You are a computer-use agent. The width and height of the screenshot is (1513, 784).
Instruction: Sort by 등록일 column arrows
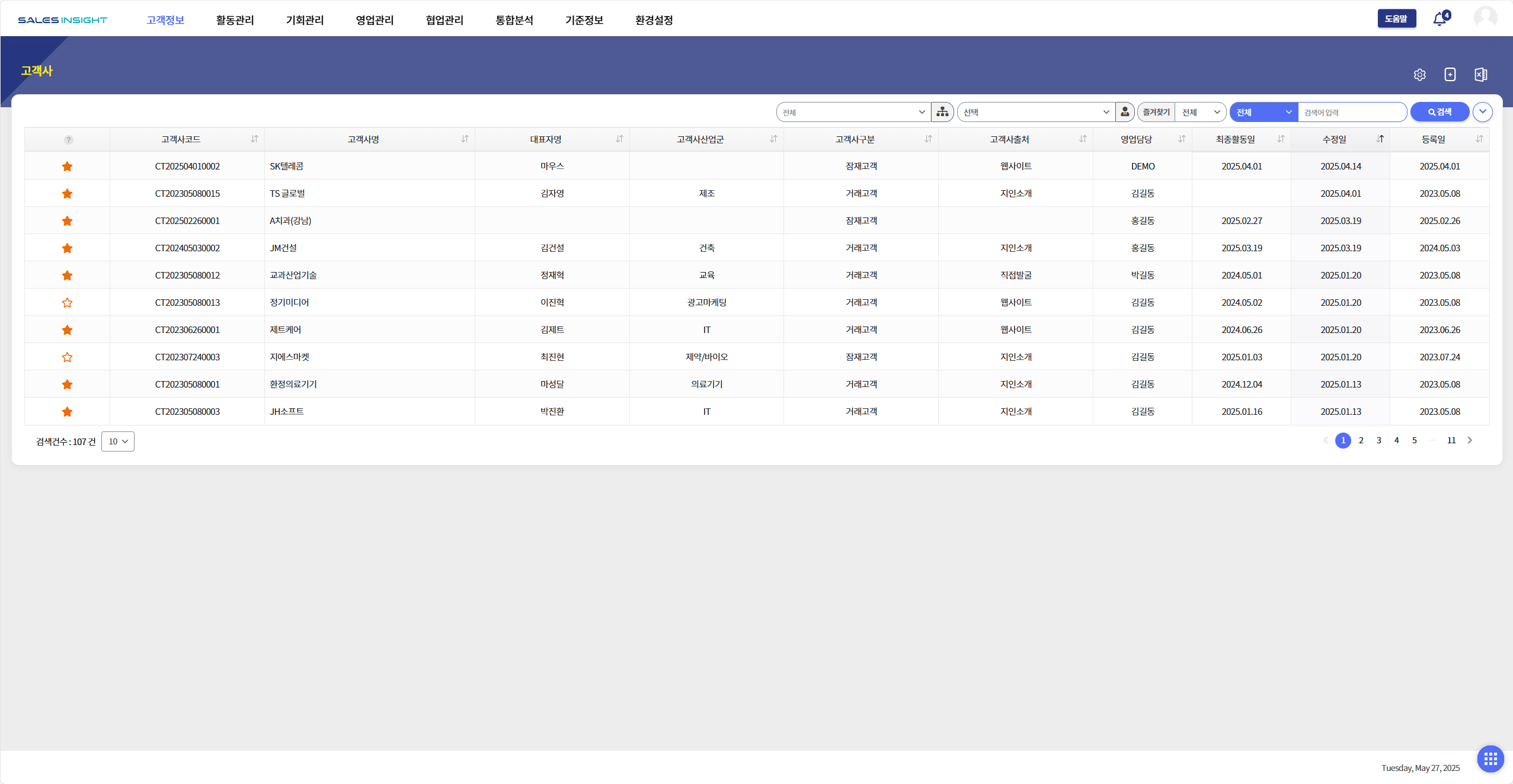pyautogui.click(x=1479, y=139)
